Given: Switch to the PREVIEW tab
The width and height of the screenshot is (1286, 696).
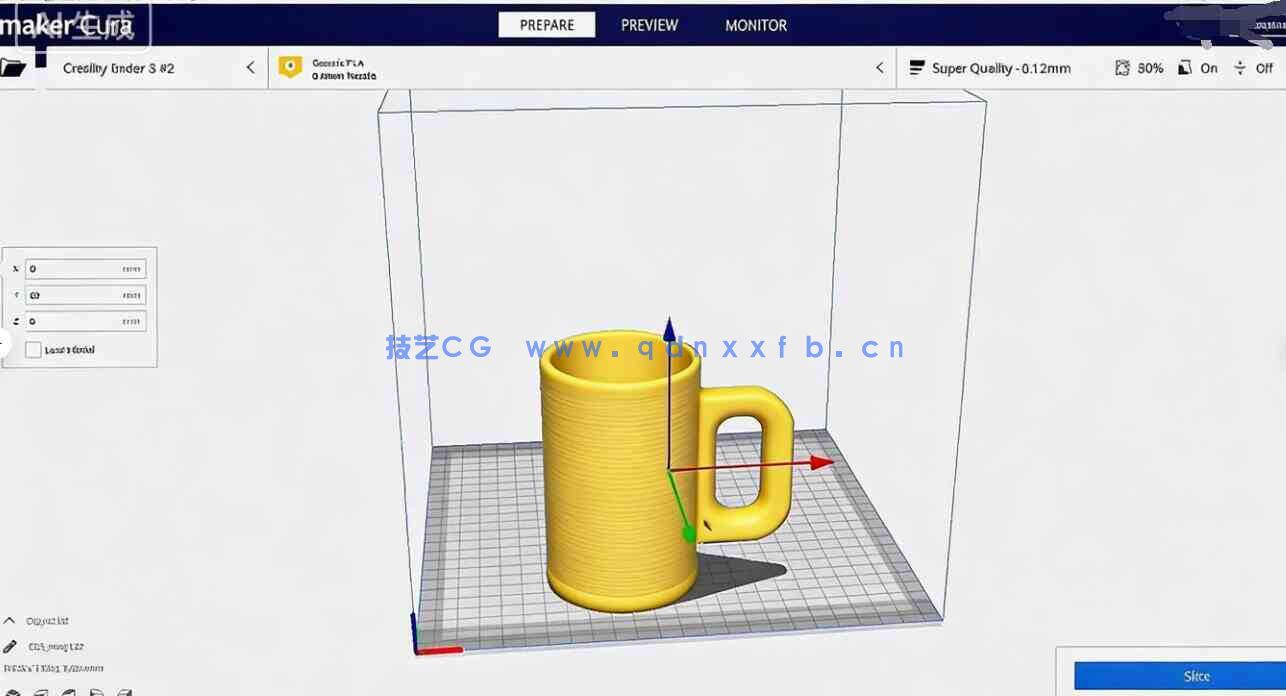Looking at the screenshot, I should pos(648,25).
